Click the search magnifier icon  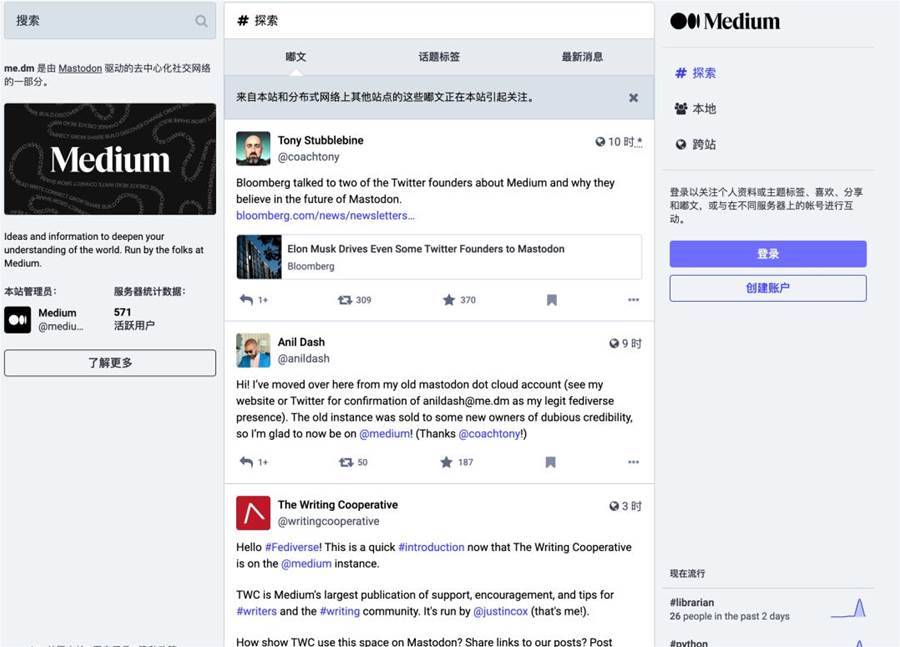coord(201,21)
